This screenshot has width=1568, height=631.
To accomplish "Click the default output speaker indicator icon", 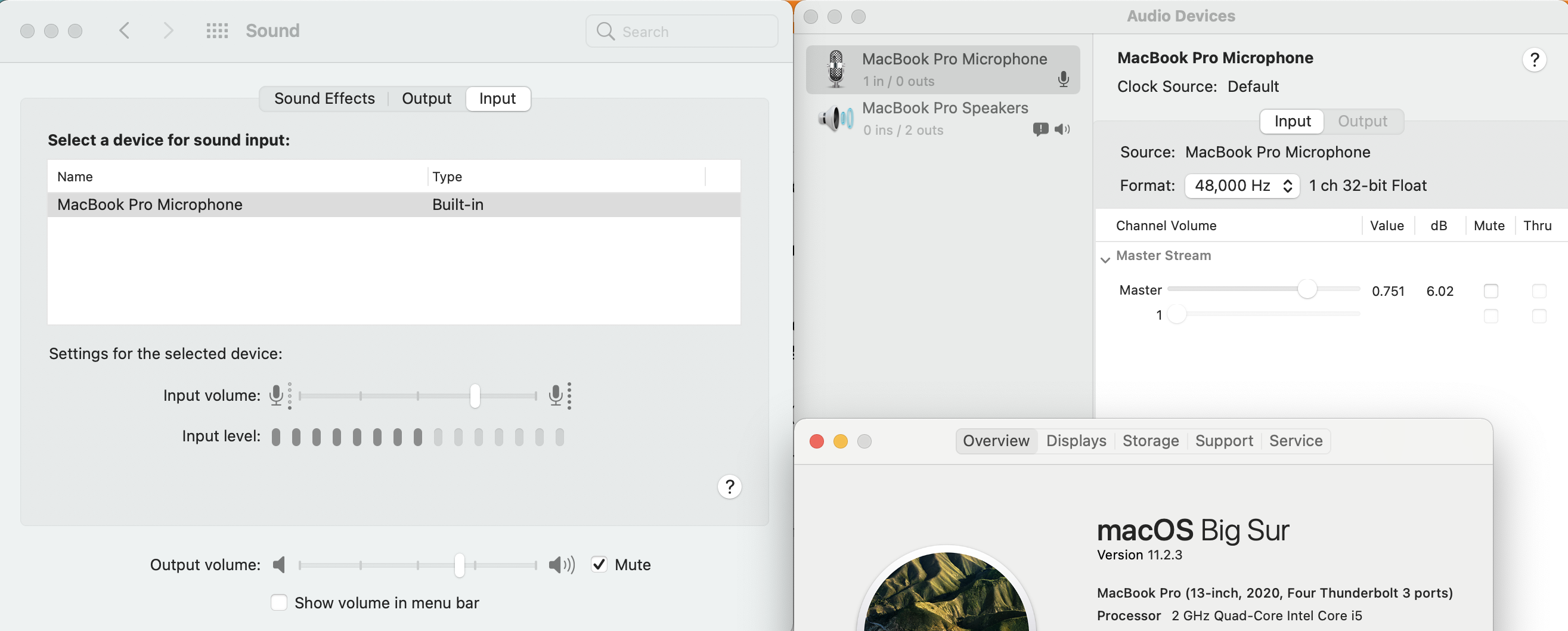I will tap(1062, 129).
